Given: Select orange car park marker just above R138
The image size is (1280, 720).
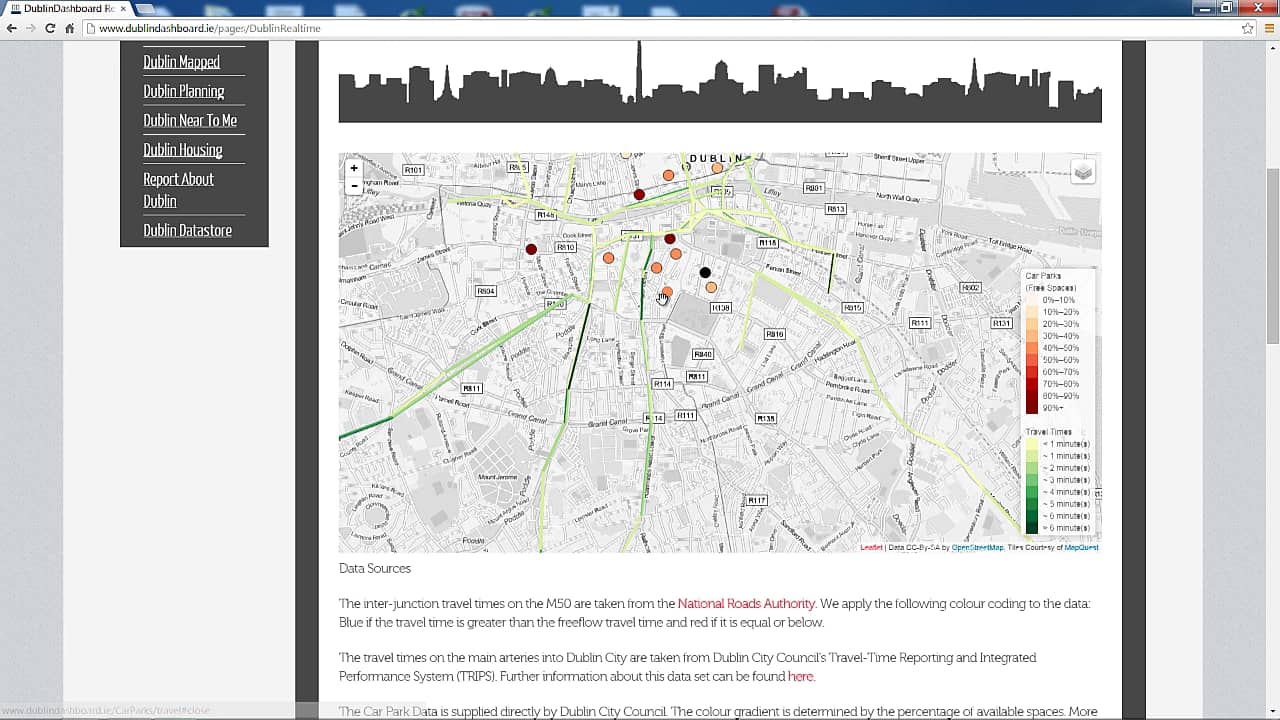Looking at the screenshot, I should pyautogui.click(x=711, y=288).
